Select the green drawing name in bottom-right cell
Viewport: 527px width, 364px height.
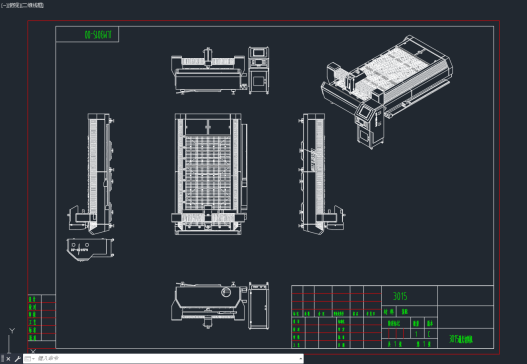(x=461, y=339)
